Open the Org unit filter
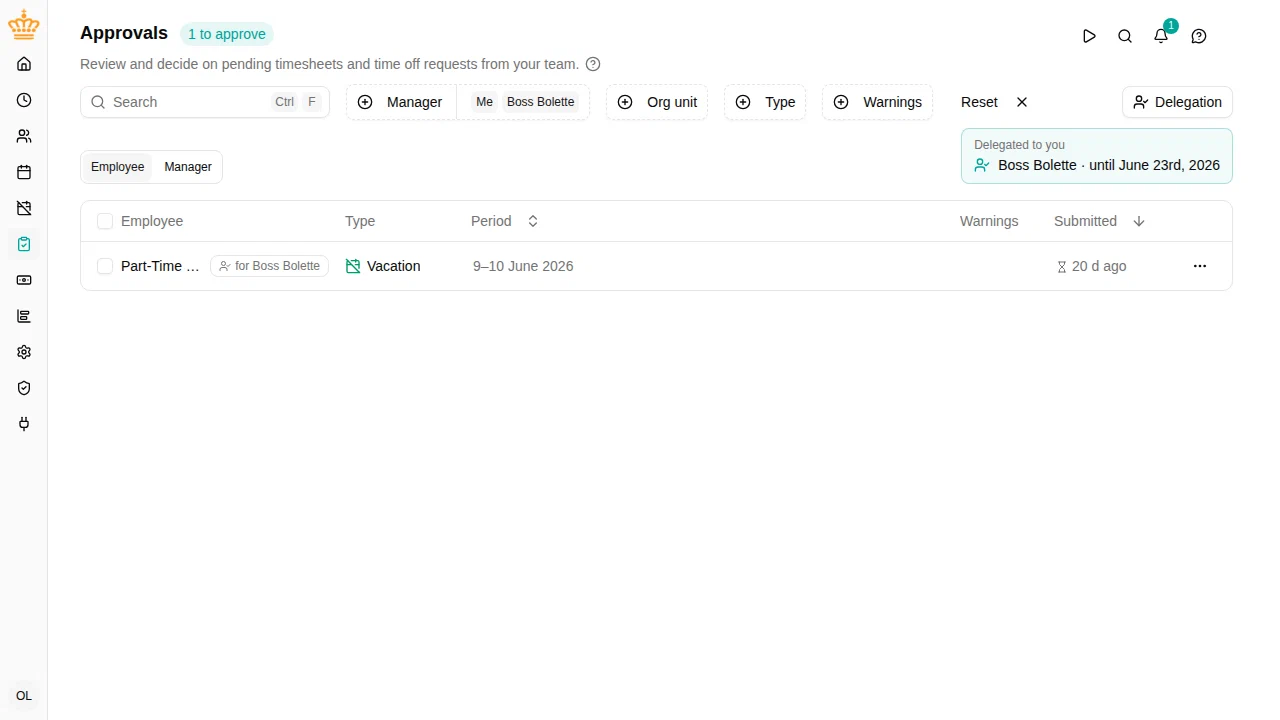The width and height of the screenshot is (1280, 720). coord(657,102)
